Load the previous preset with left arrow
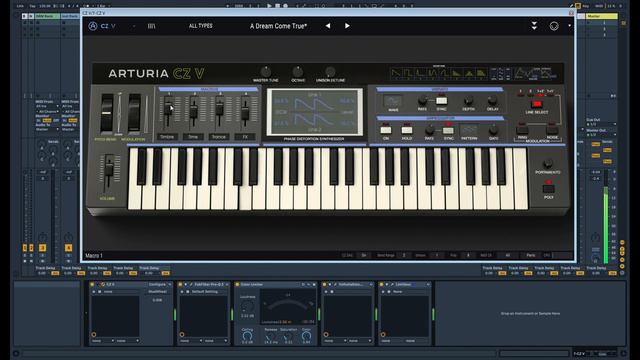 click(x=328, y=26)
